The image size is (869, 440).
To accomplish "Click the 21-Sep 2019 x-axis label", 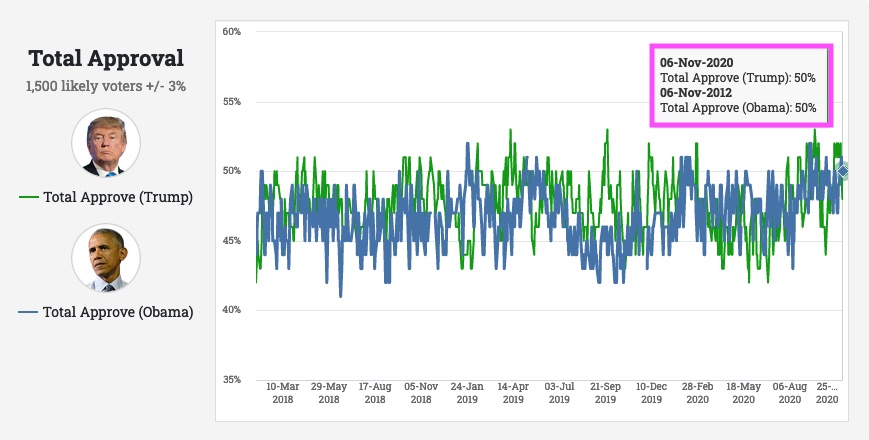I will [x=605, y=393].
